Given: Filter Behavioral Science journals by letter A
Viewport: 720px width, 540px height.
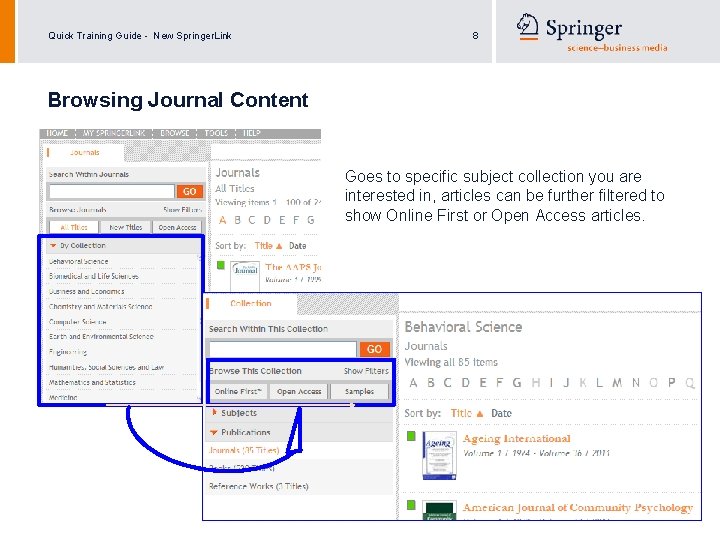Looking at the screenshot, I should point(413,382).
